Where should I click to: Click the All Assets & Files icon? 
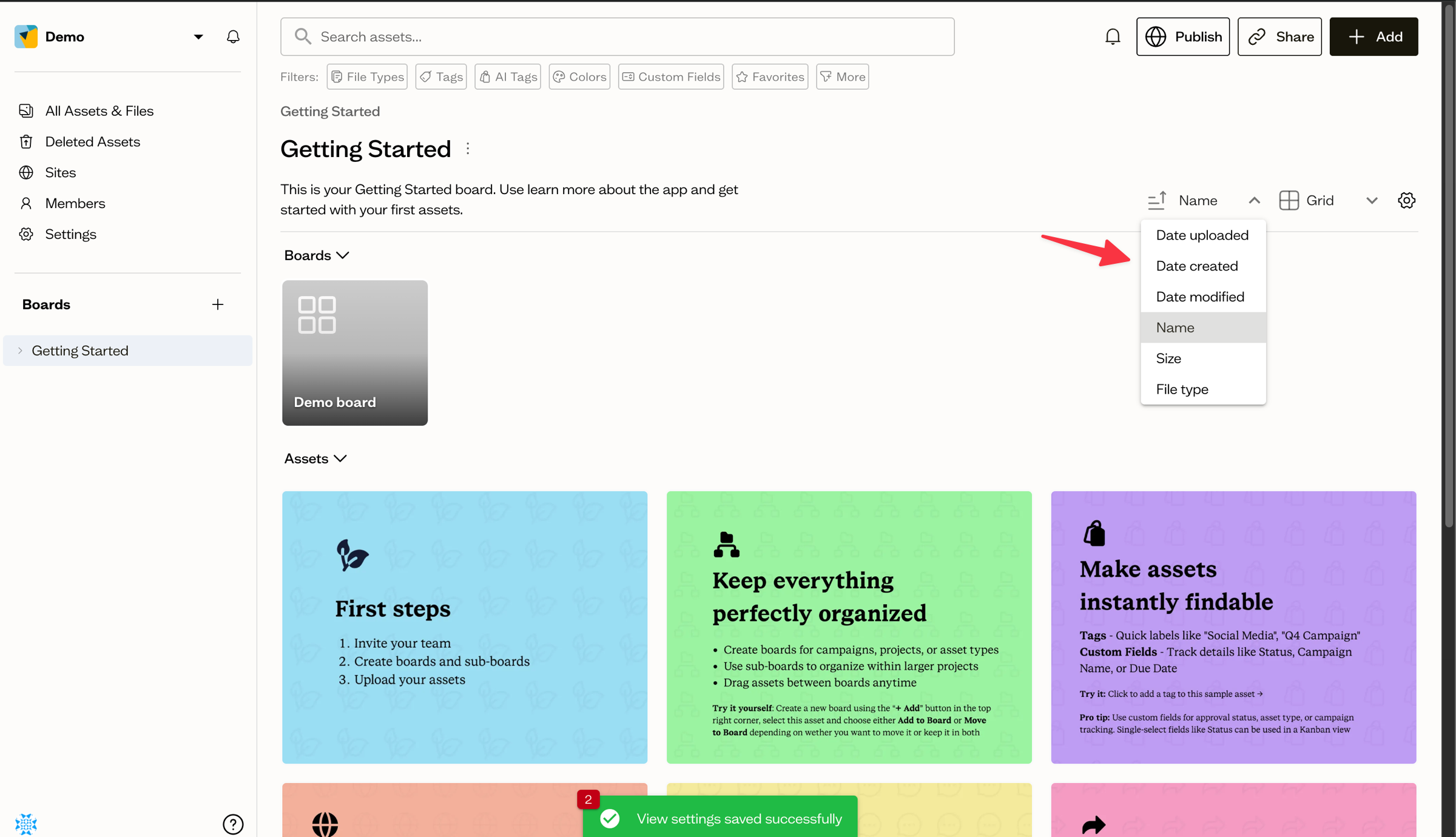[26, 111]
